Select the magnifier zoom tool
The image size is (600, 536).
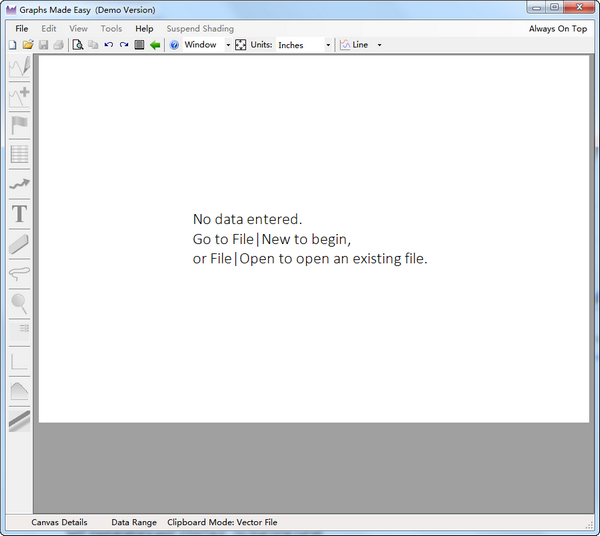pyautogui.click(x=19, y=302)
